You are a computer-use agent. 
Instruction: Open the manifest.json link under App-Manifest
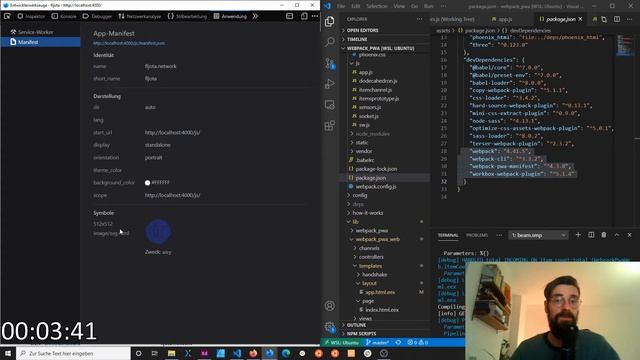(x=129, y=43)
